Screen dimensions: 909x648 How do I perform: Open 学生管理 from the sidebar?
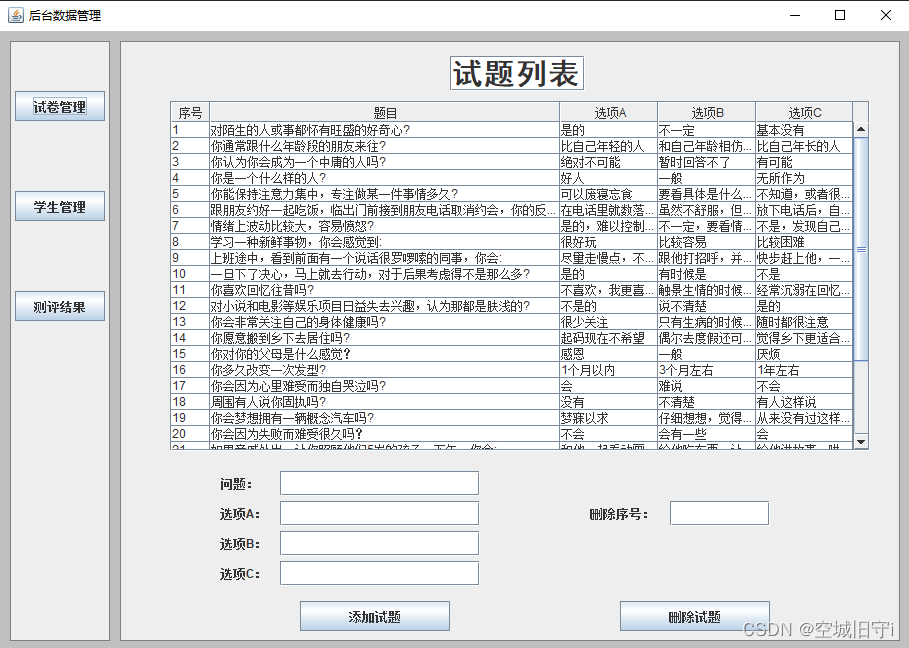[59, 206]
